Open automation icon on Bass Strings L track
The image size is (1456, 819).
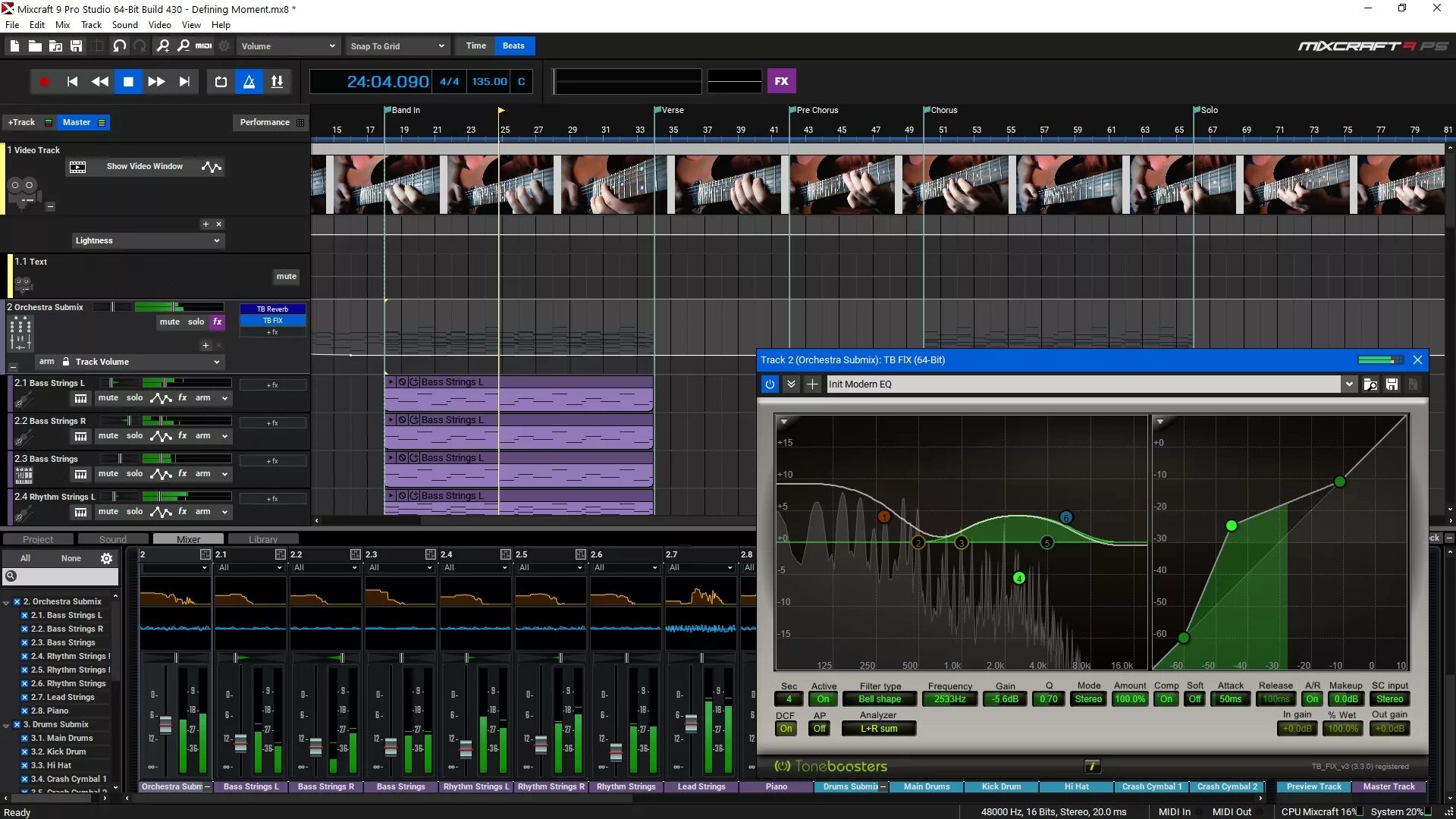tap(161, 398)
